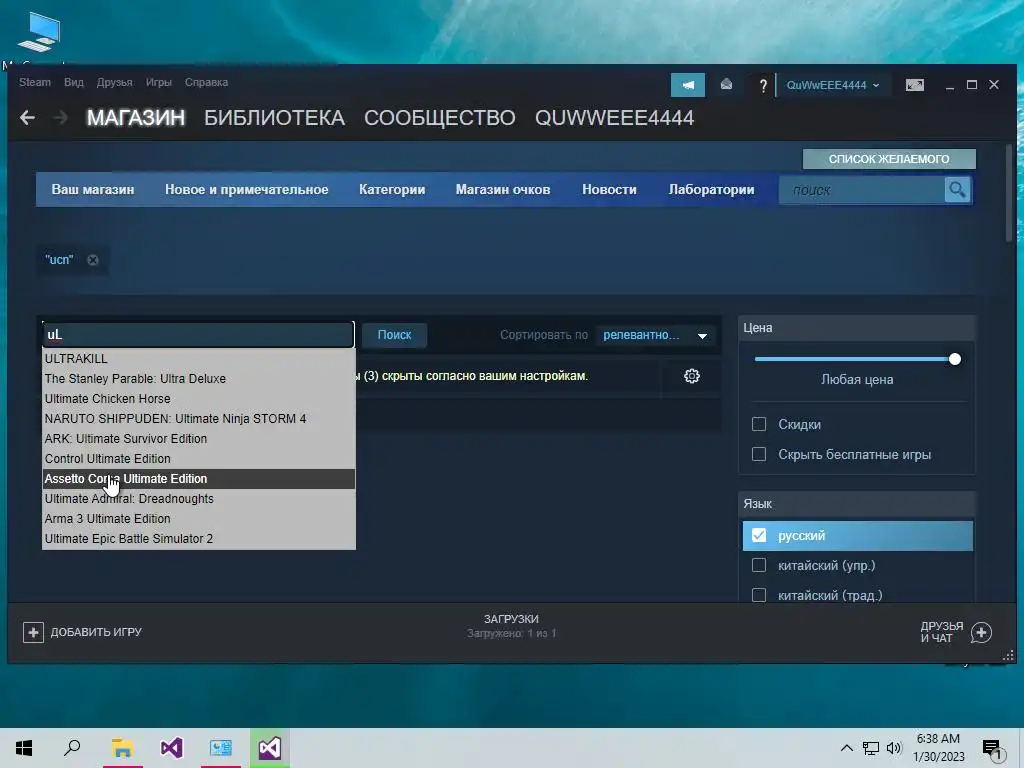Screen dimensions: 1024x768
Task: Toggle Big Picture mode icon
Action: coord(914,85)
